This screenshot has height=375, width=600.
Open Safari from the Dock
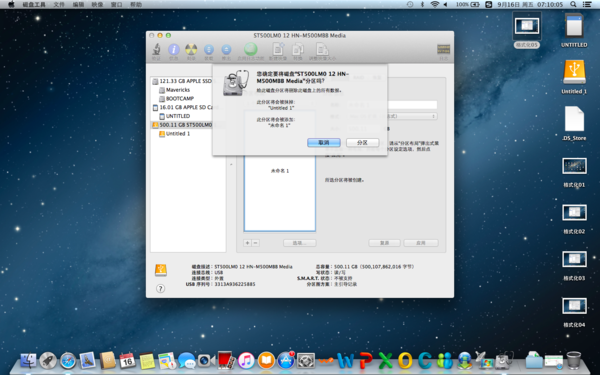(68, 360)
